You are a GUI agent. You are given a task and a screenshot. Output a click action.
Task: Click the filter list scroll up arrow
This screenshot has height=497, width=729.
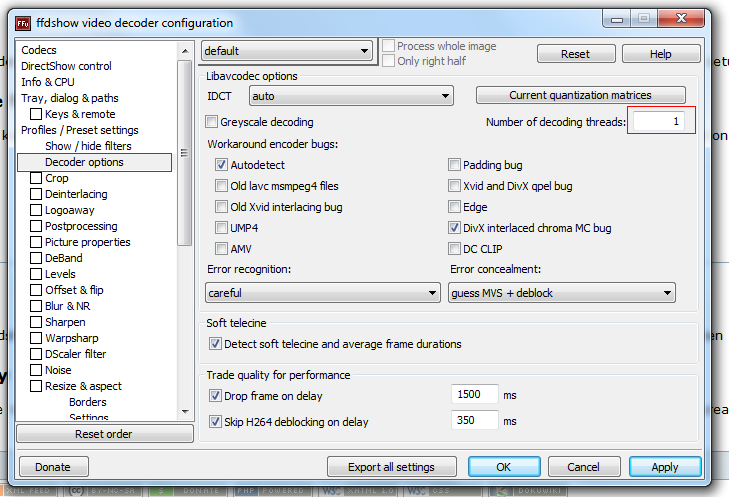[x=186, y=51]
